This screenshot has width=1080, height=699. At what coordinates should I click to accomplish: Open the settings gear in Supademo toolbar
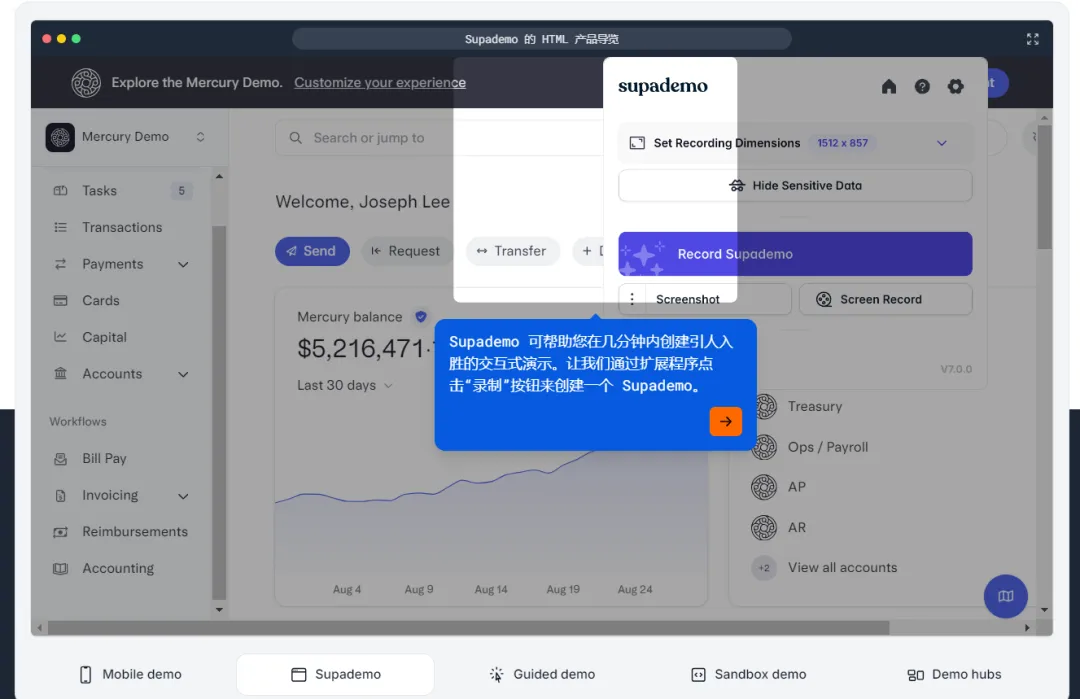(955, 87)
